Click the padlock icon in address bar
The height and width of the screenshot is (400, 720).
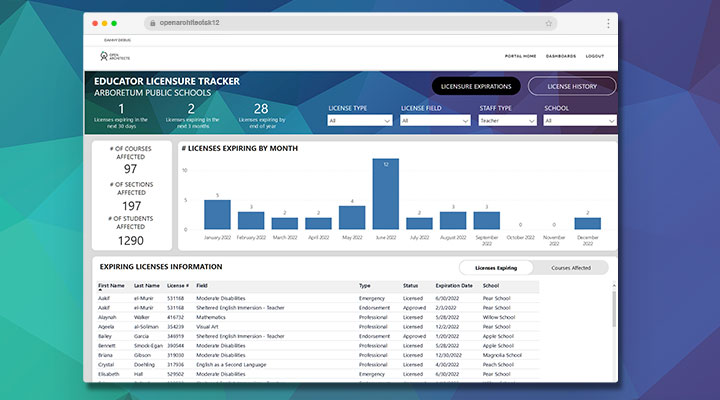(152, 23)
